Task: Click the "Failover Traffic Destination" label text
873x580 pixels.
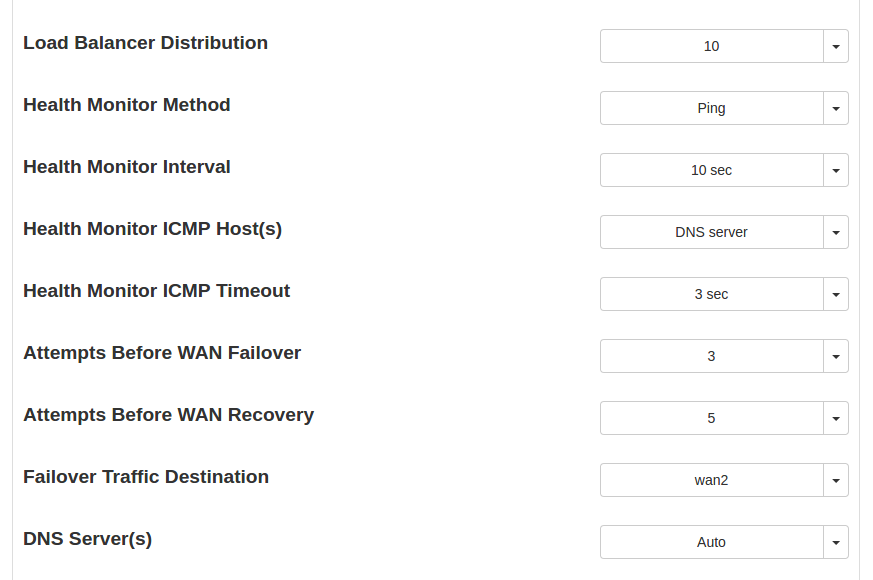Action: 146,477
